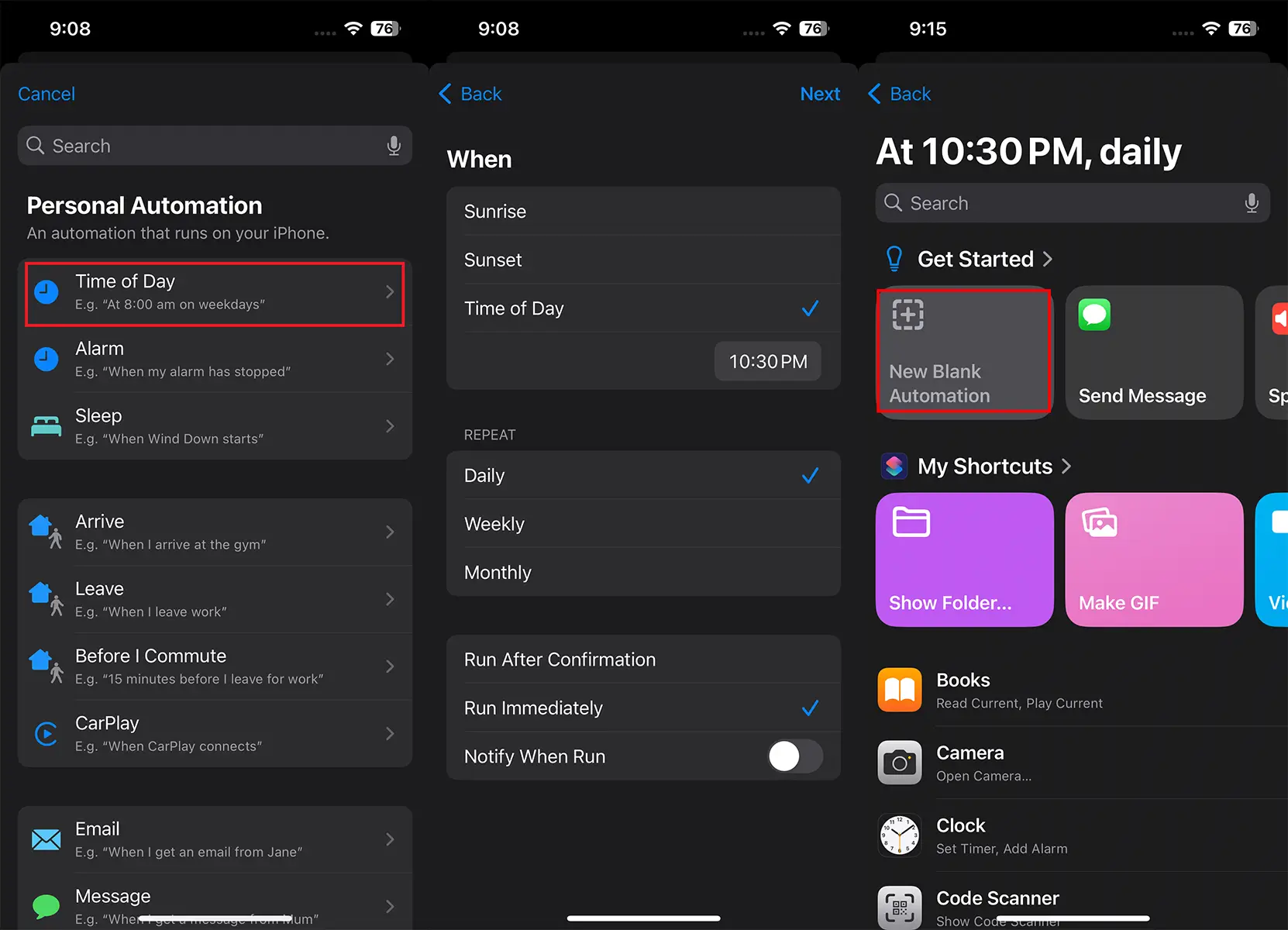1288x930 pixels.
Task: Open Arrive row chevron
Action: 390,532
